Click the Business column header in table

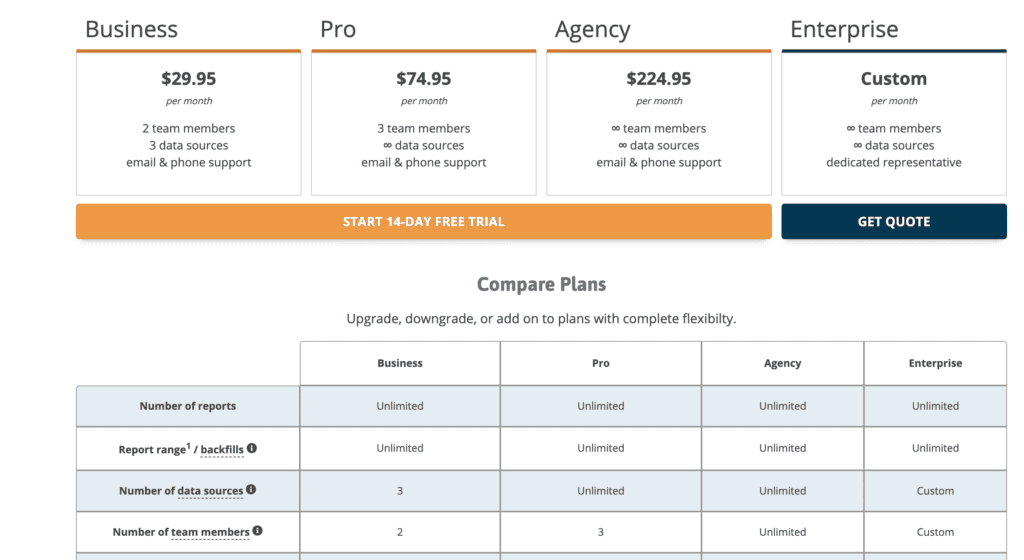(x=400, y=363)
